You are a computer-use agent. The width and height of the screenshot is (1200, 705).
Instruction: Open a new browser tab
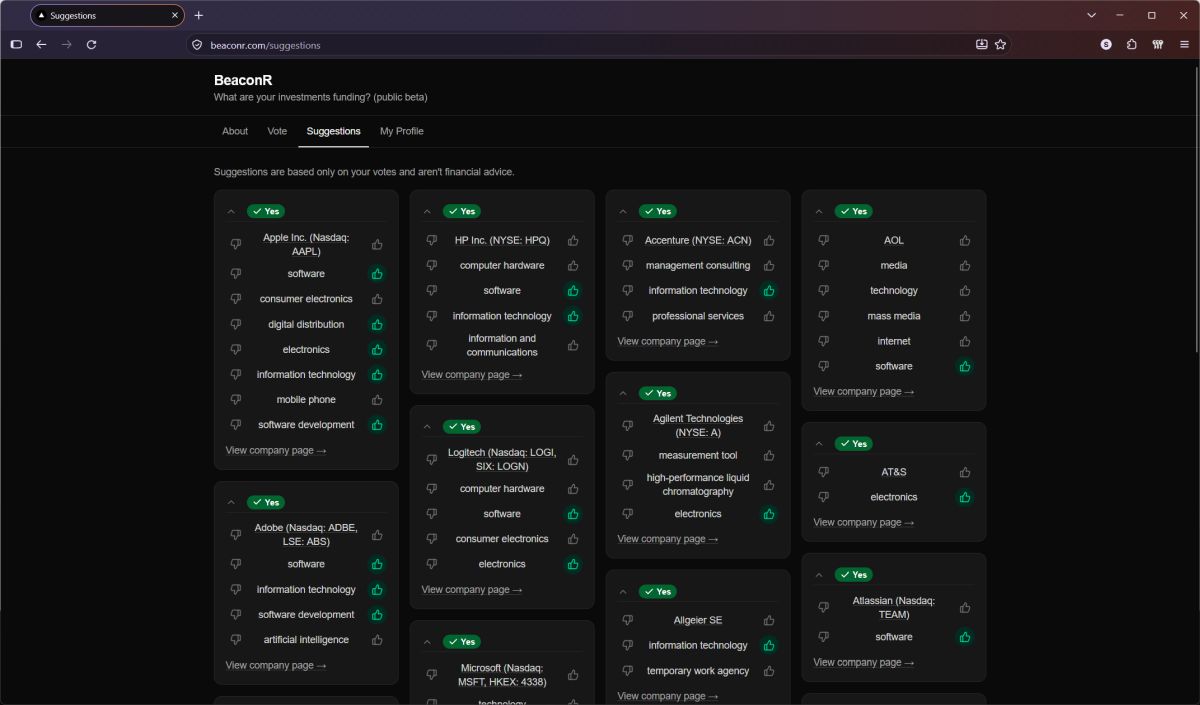(198, 15)
